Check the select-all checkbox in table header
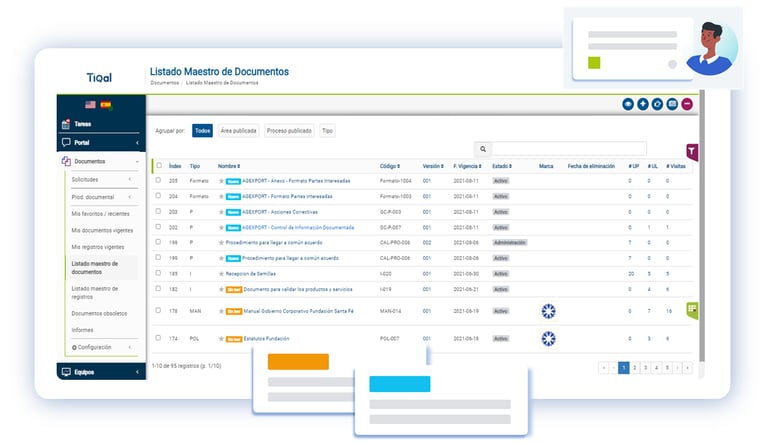768x443 pixels. click(x=158, y=166)
